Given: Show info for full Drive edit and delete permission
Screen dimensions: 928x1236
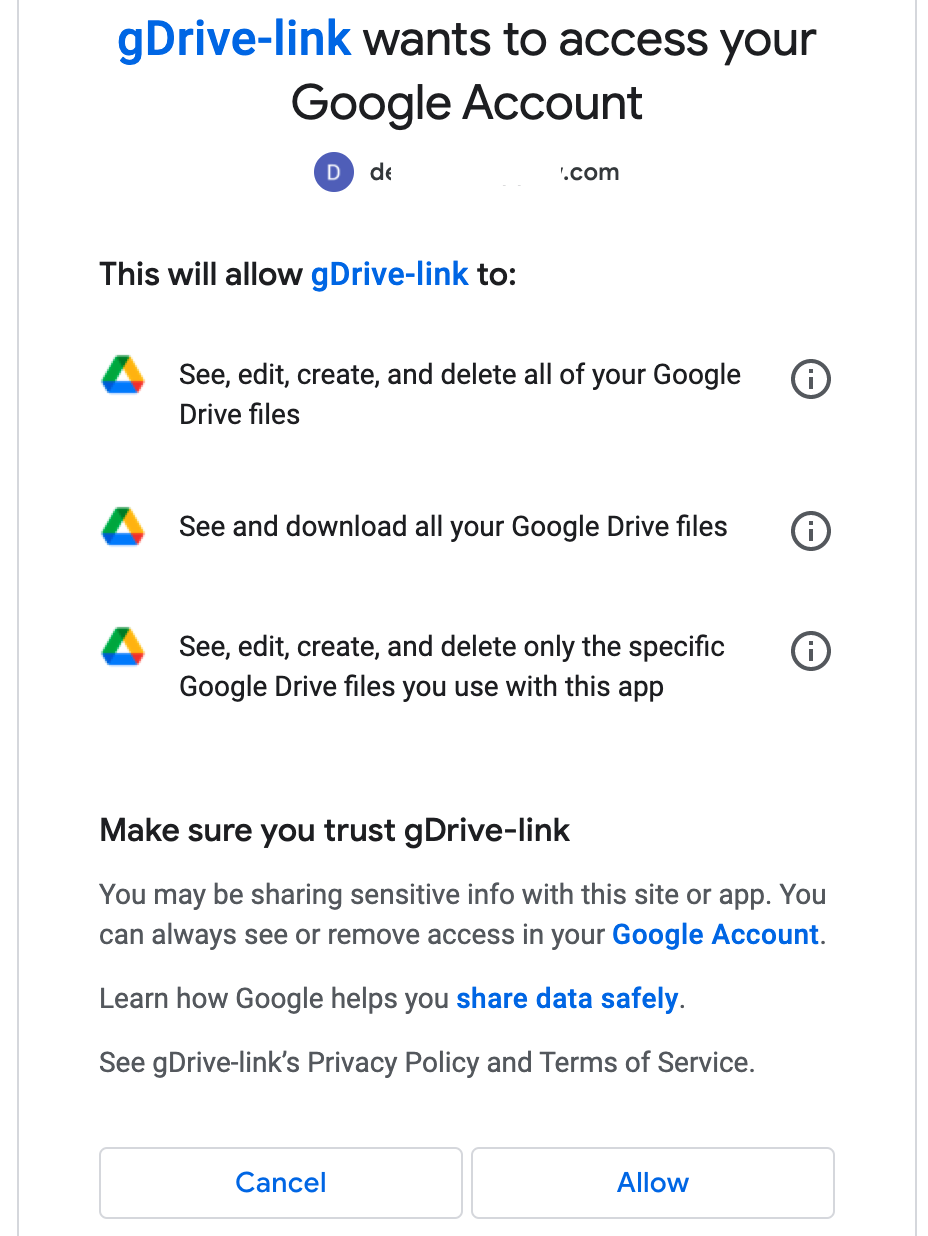Looking at the screenshot, I should 811,379.
